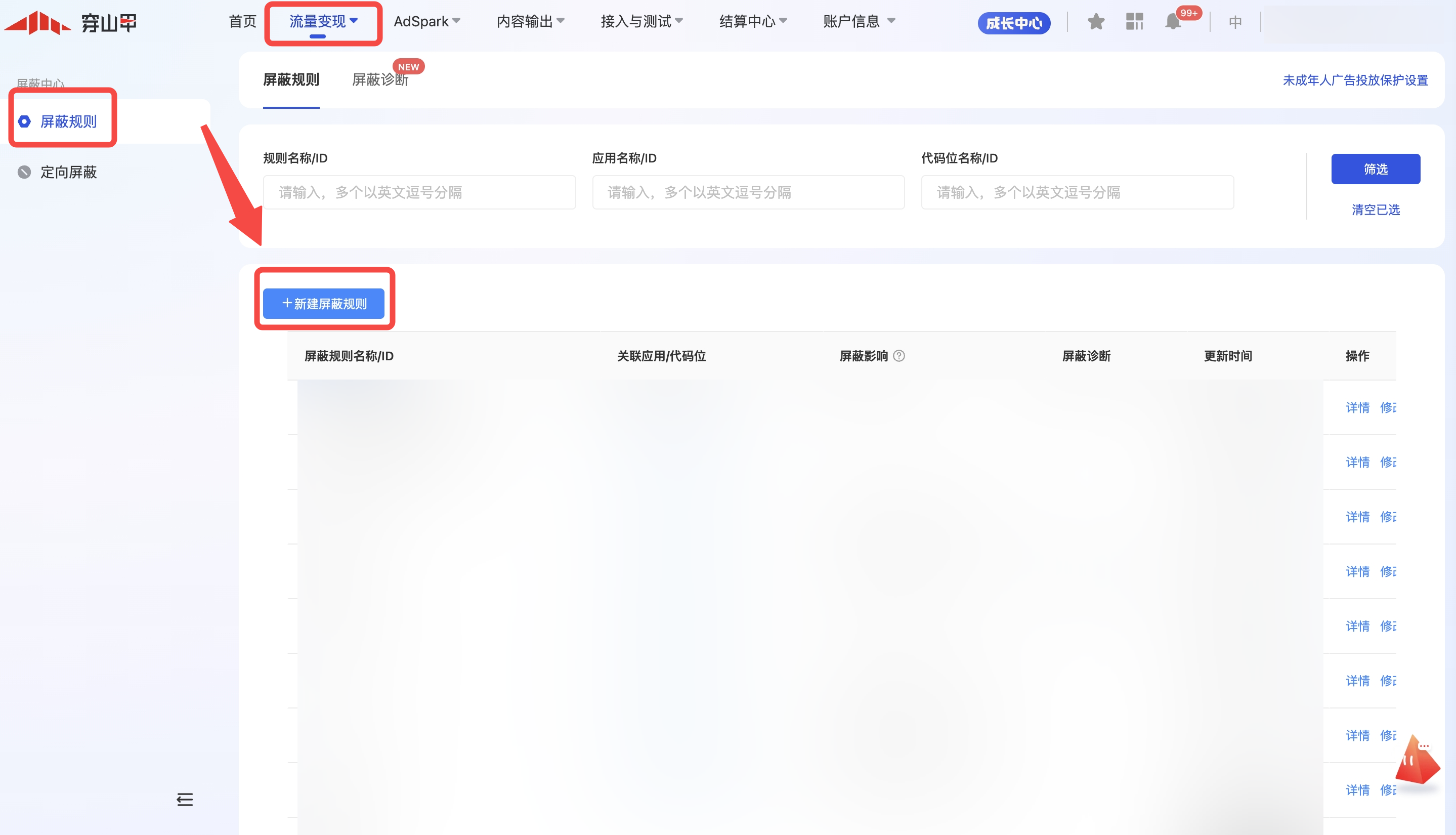Expand the AdSpark dropdown menu
Image resolution: width=1456 pixels, height=835 pixels.
(427, 22)
